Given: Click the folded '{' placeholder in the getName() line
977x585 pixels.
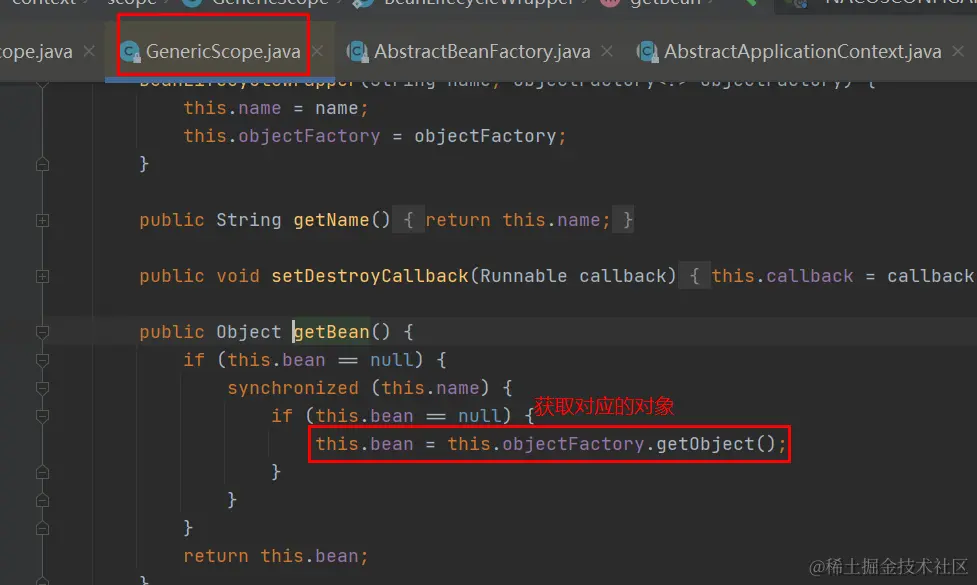Looking at the screenshot, I should 408,220.
